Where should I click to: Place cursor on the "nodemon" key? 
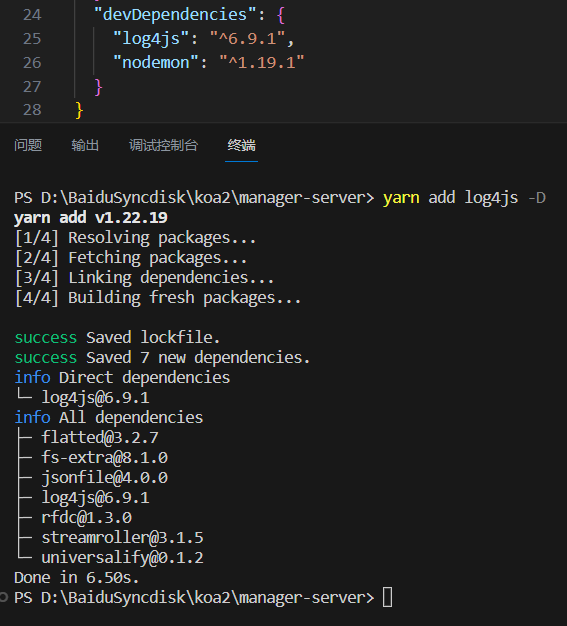coord(155,63)
